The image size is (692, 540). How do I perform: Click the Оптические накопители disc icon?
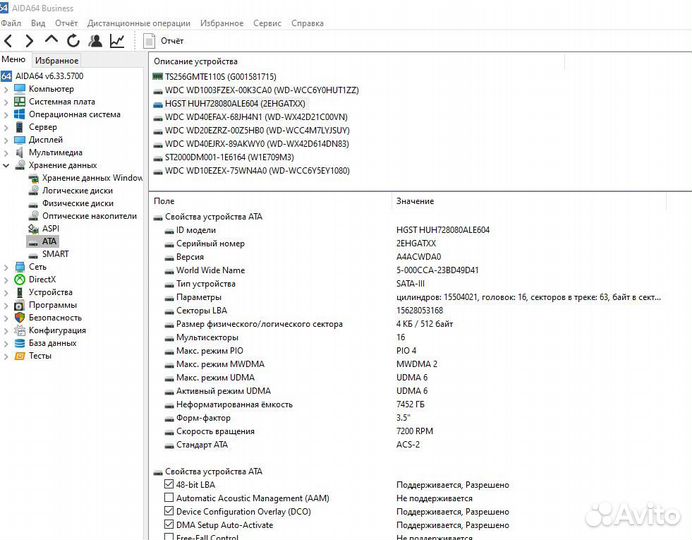34,216
